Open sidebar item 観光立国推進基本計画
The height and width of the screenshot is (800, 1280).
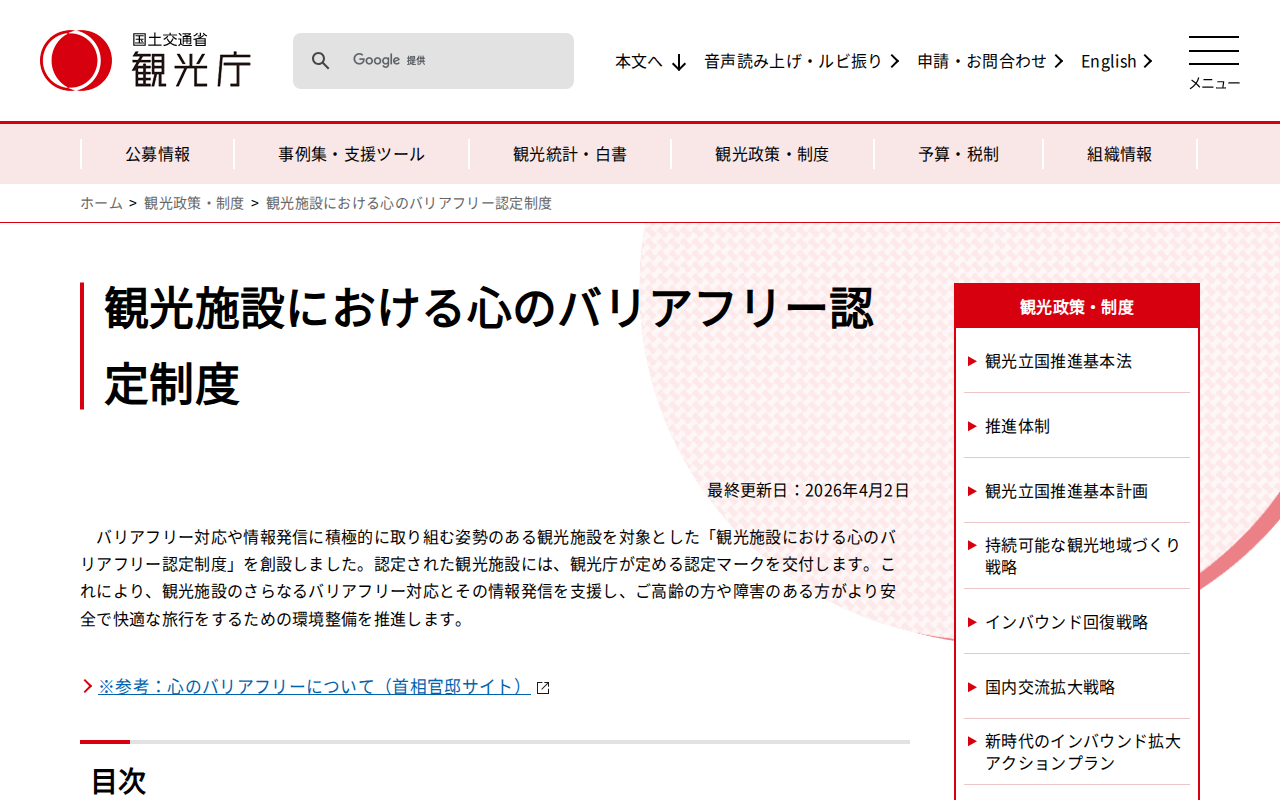(x=1066, y=491)
